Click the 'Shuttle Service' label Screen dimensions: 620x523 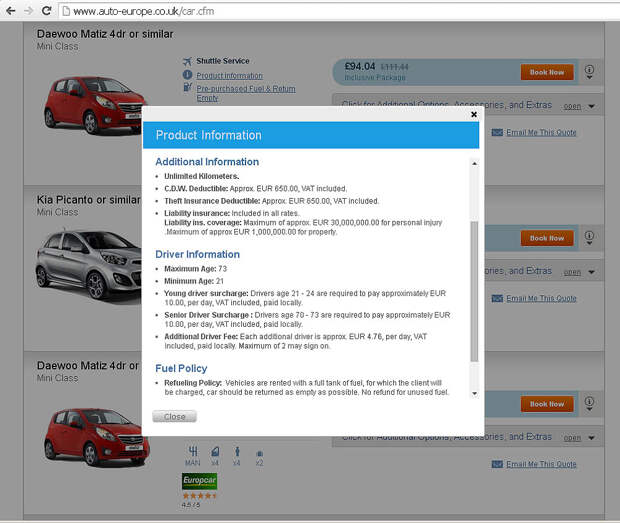pos(223,61)
